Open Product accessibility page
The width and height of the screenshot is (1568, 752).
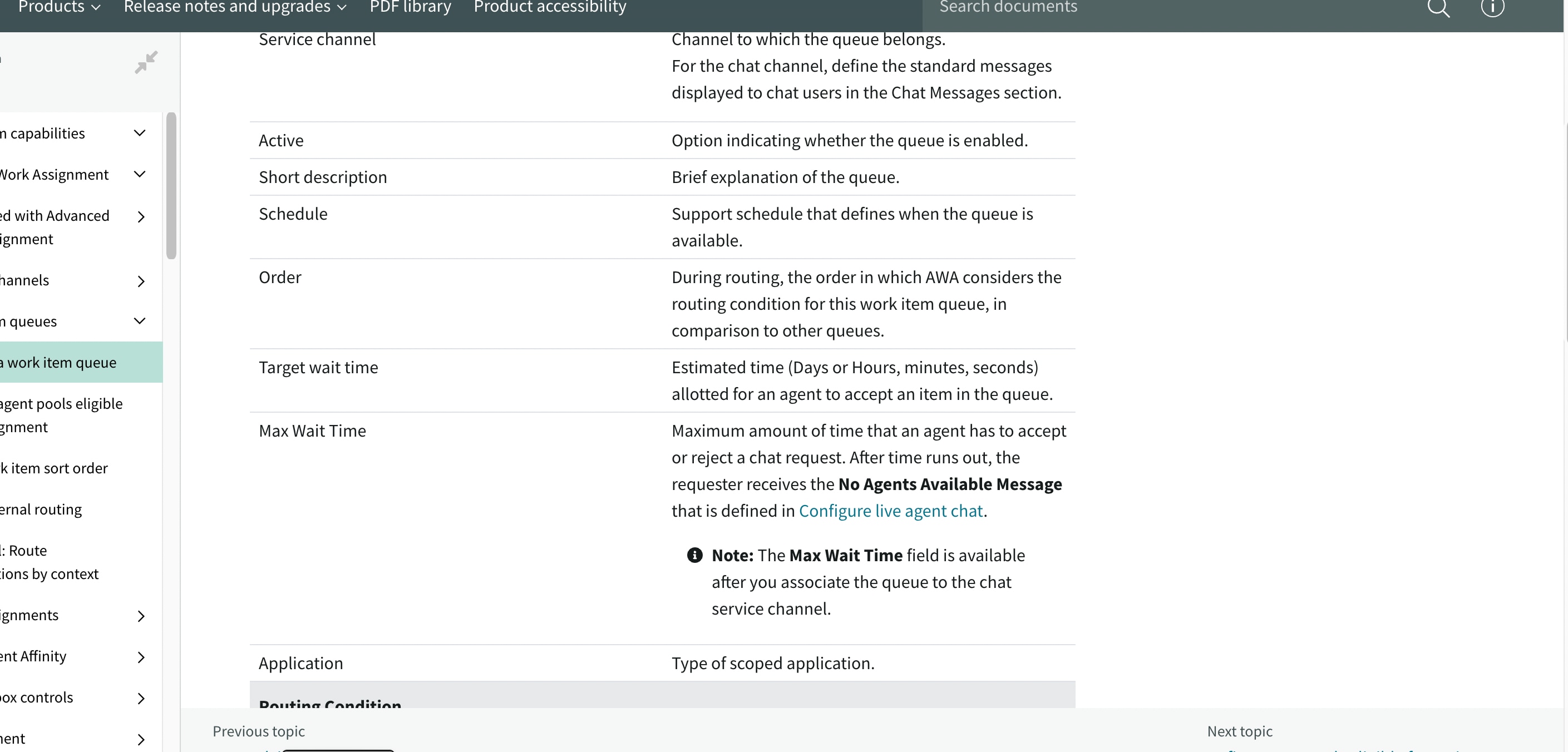549,7
